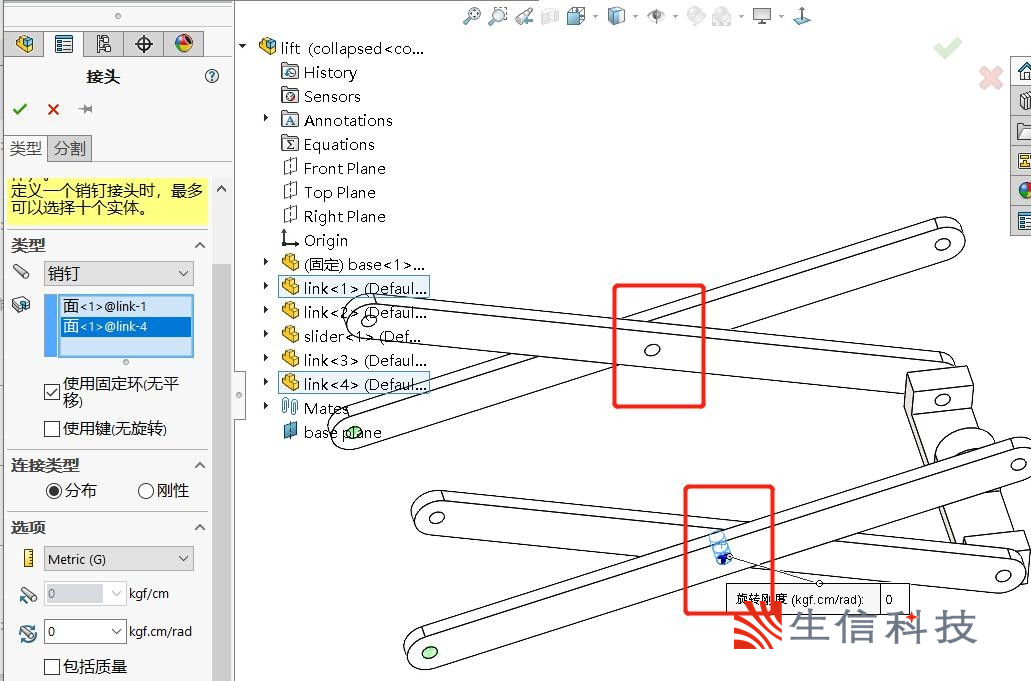Switch to the 类型 tab

pos(26,149)
